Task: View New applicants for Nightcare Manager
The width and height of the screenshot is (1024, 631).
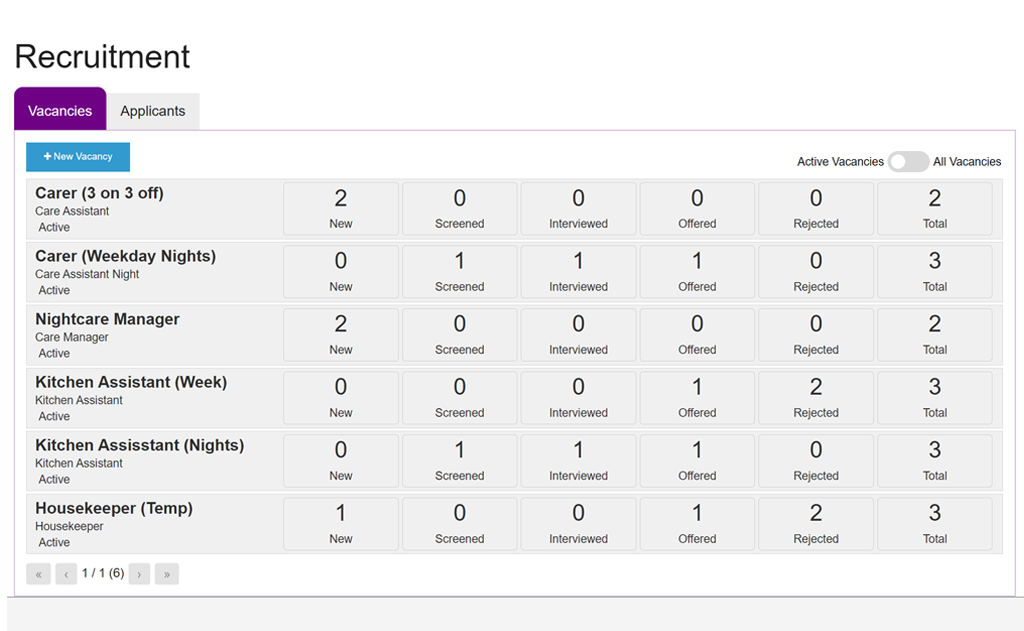Action: click(x=341, y=335)
